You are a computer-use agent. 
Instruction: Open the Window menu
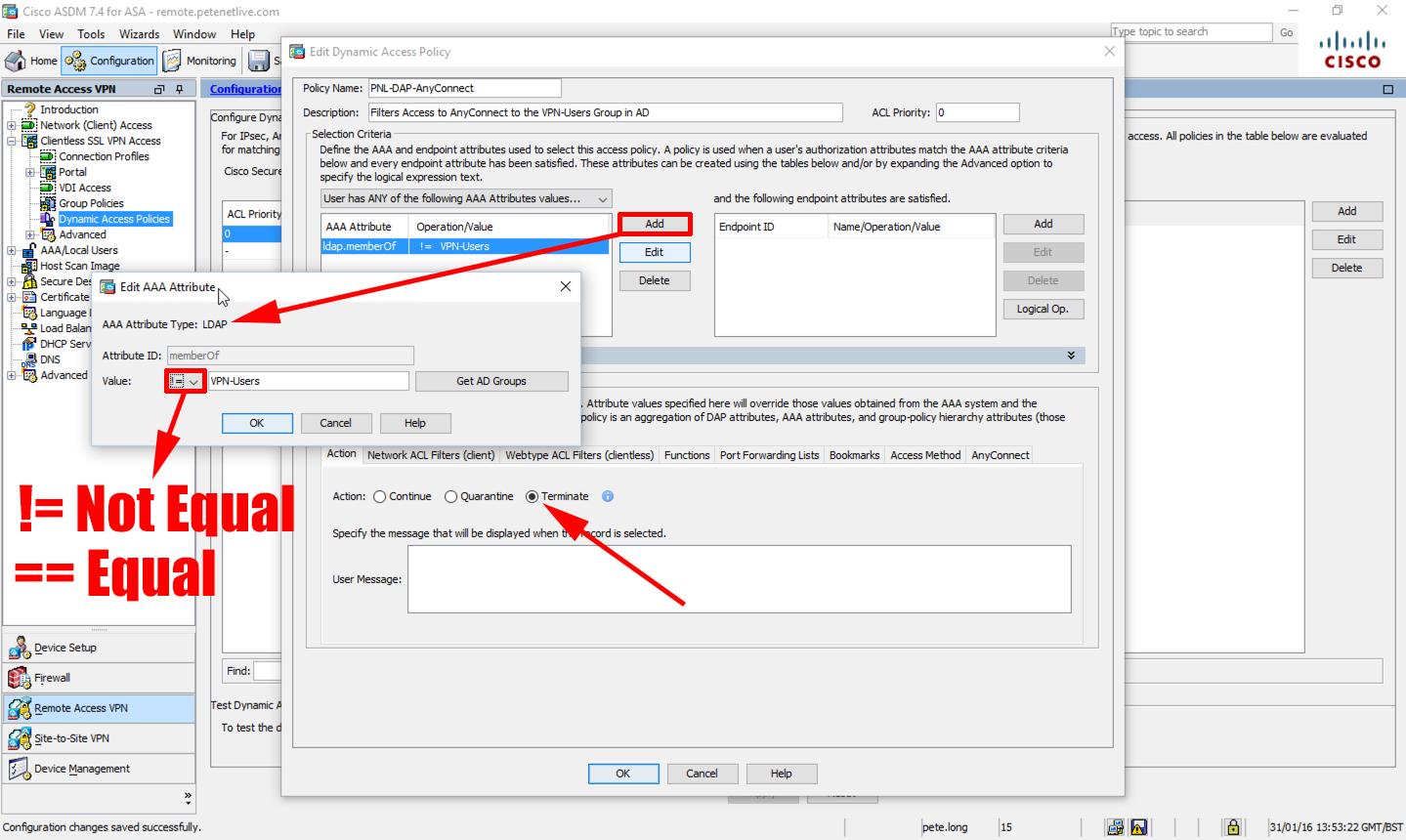[x=194, y=34]
